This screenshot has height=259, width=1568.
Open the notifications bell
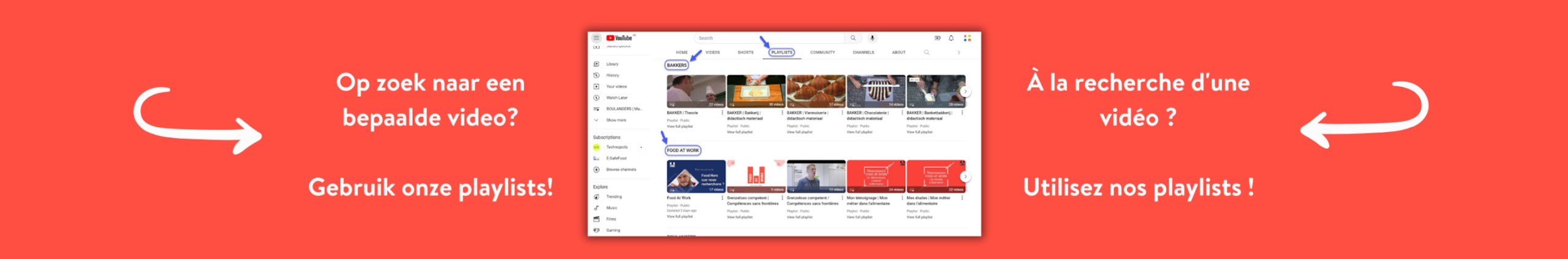(951, 38)
